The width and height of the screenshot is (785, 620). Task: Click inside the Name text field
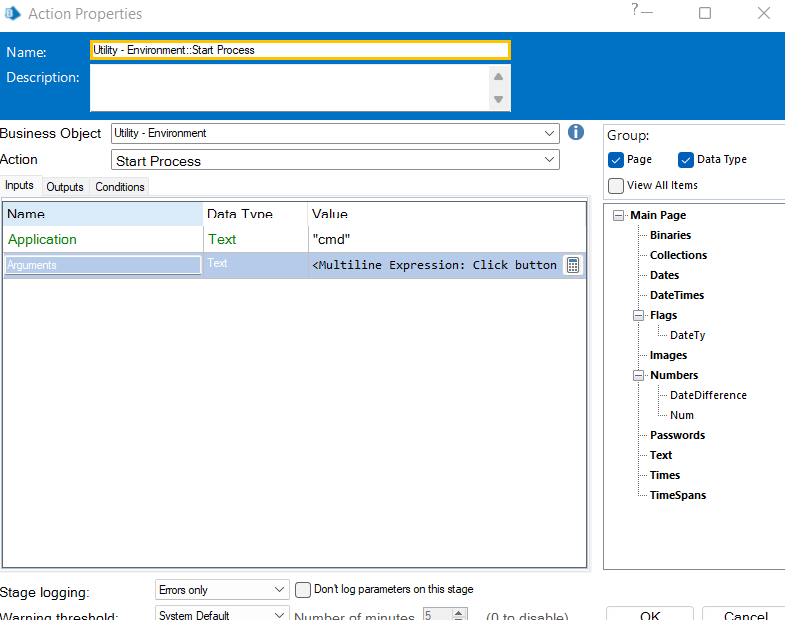click(300, 50)
